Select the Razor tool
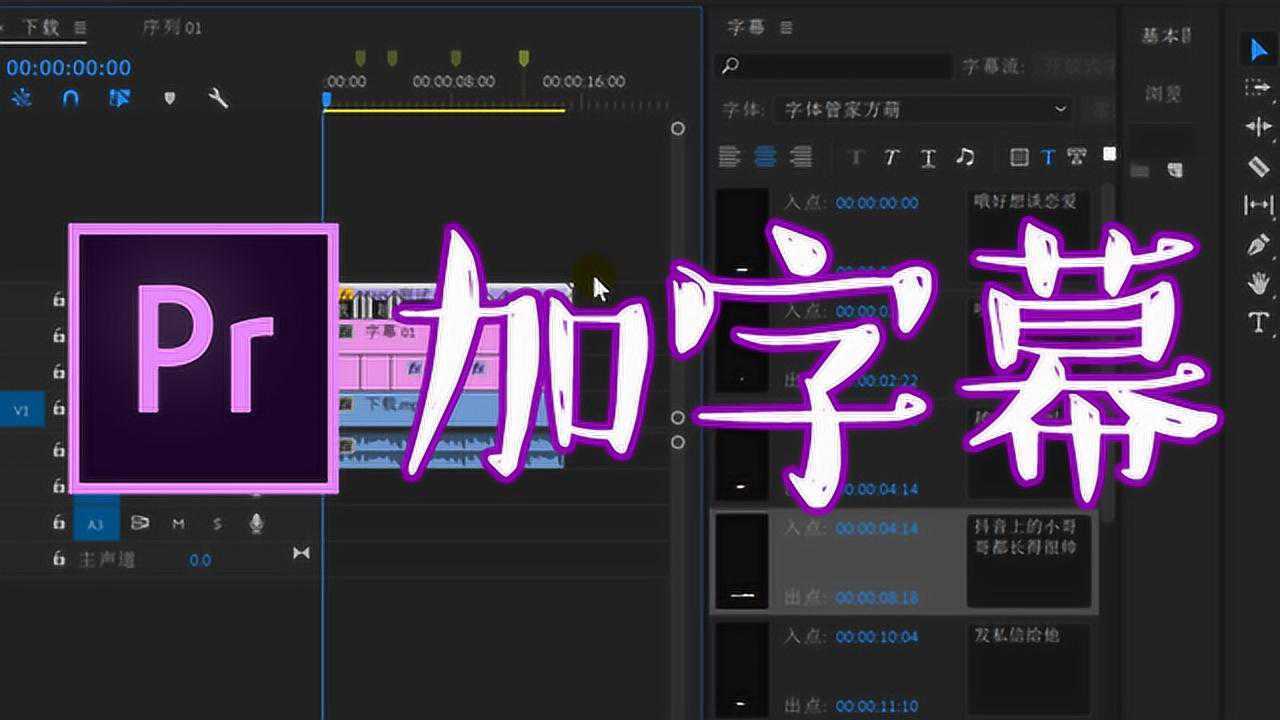1280x720 pixels. [1258, 166]
